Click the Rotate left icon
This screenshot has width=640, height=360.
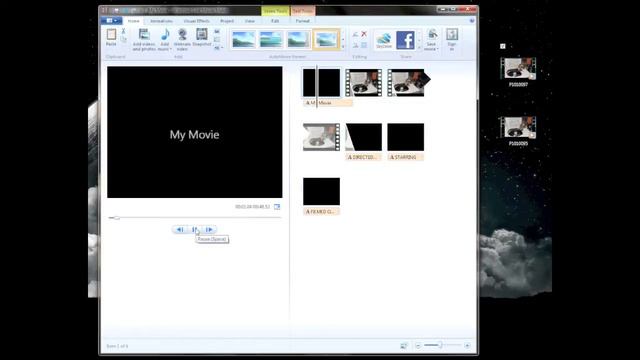356,34
